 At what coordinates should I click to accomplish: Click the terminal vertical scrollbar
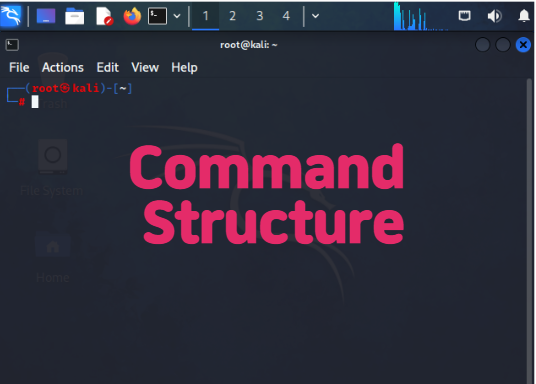click(530, 231)
